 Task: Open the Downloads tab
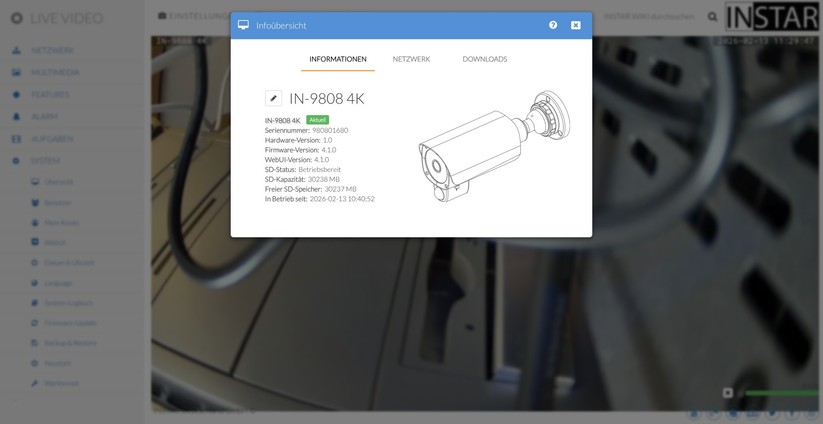click(x=484, y=59)
